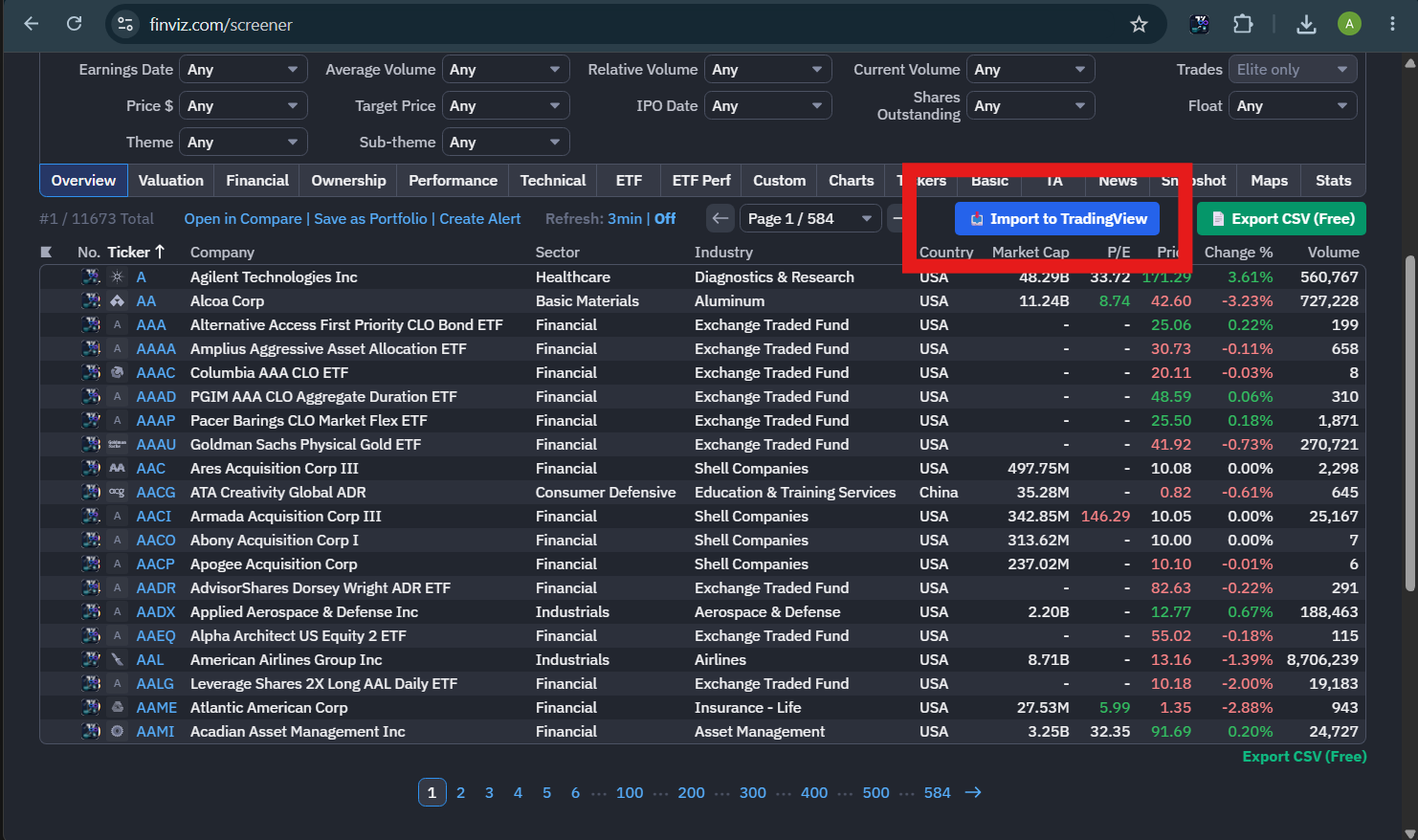The width and height of the screenshot is (1418, 840).
Task: Open the IPO Date filter dropdown
Action: pos(767,105)
